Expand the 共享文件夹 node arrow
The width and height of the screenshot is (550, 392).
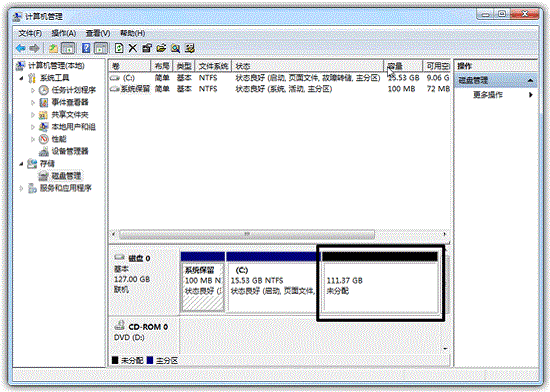point(33,115)
